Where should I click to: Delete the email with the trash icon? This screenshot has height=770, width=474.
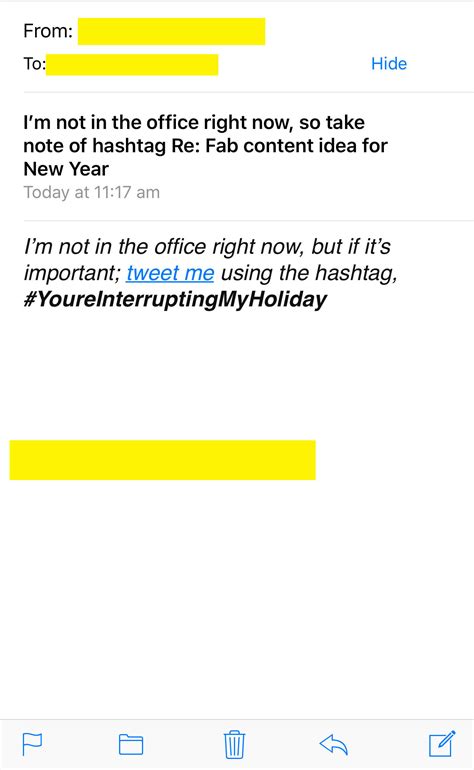coord(234,744)
